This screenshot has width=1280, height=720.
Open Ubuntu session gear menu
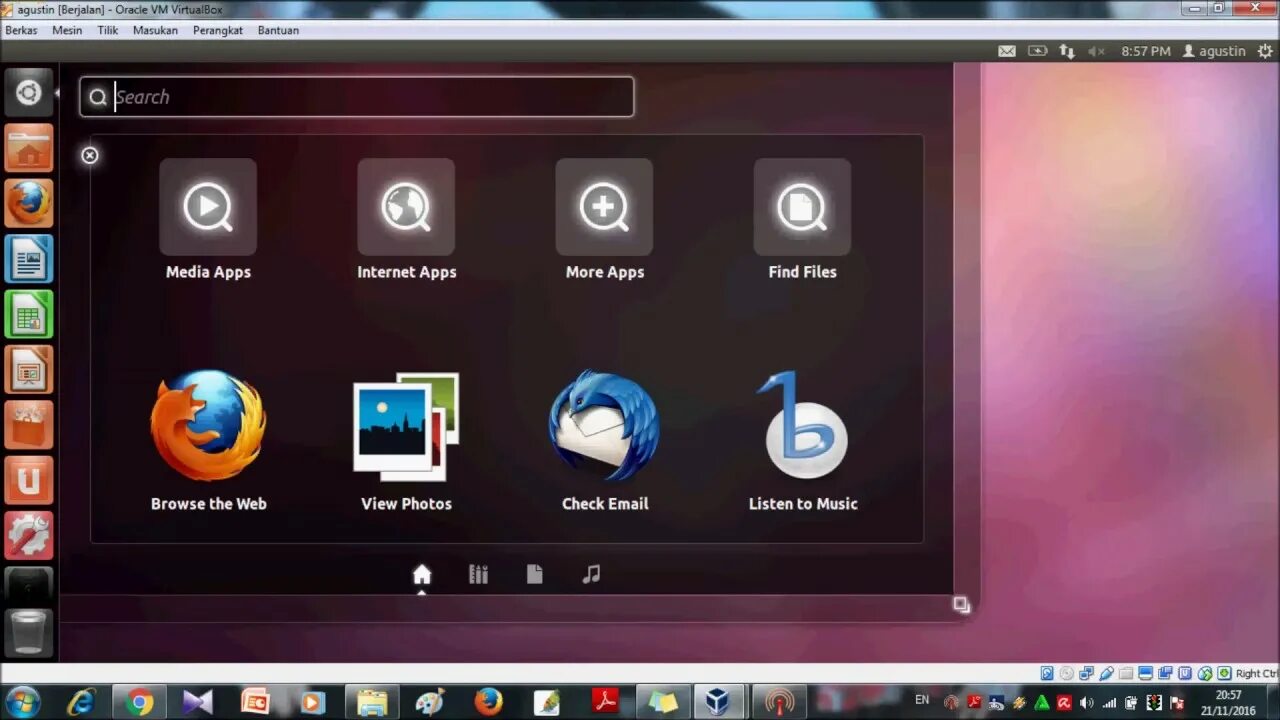click(1265, 51)
